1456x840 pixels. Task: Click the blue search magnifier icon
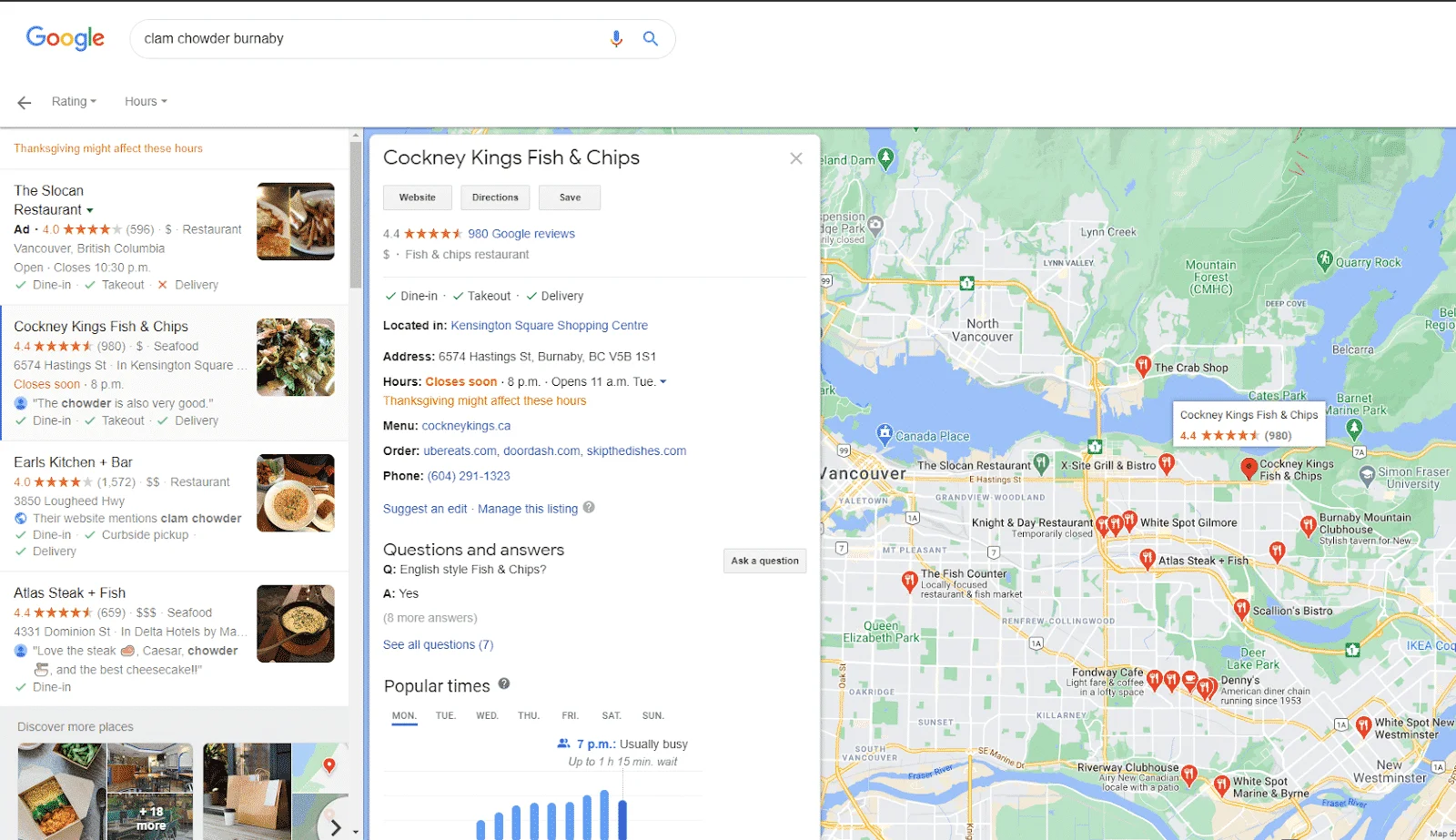click(x=651, y=39)
